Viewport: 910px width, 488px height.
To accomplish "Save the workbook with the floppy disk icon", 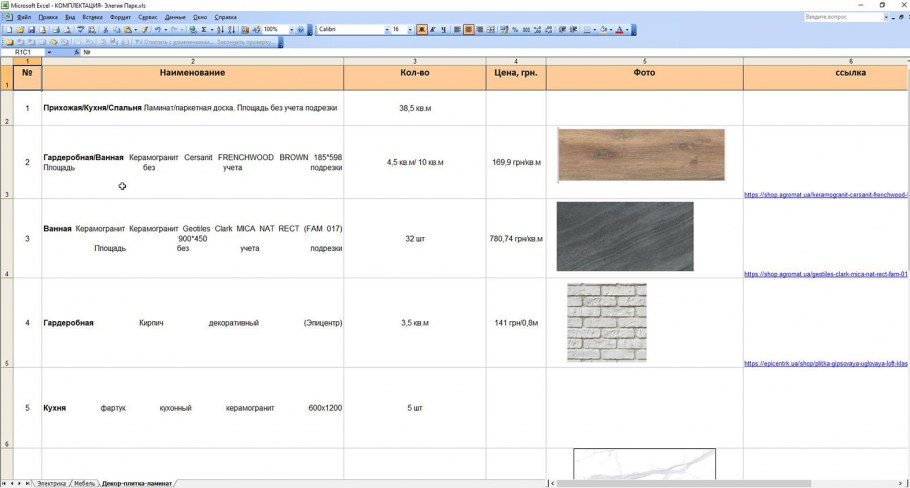I will 31,29.
